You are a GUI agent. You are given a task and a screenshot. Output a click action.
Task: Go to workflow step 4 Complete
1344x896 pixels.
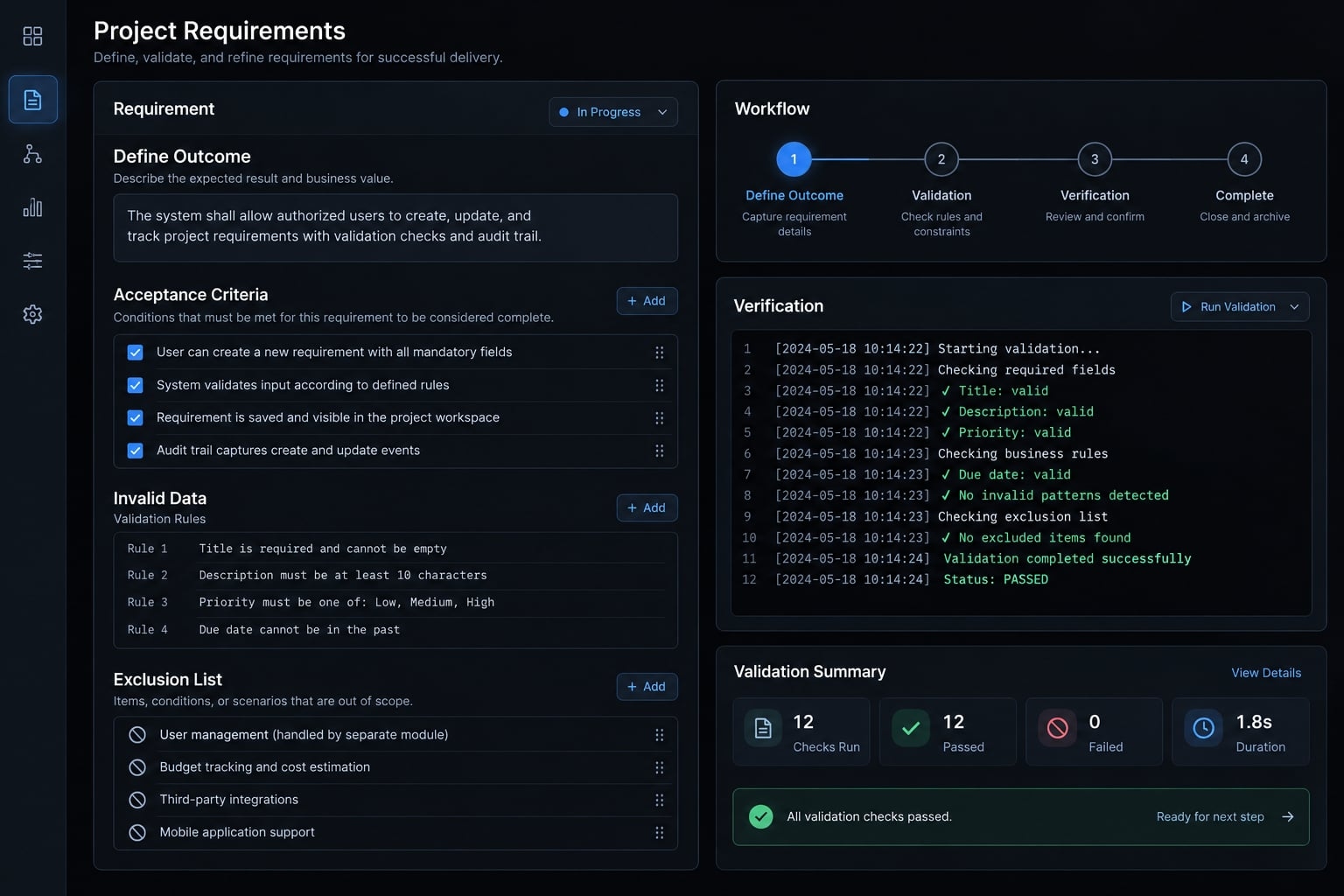[x=1244, y=159]
